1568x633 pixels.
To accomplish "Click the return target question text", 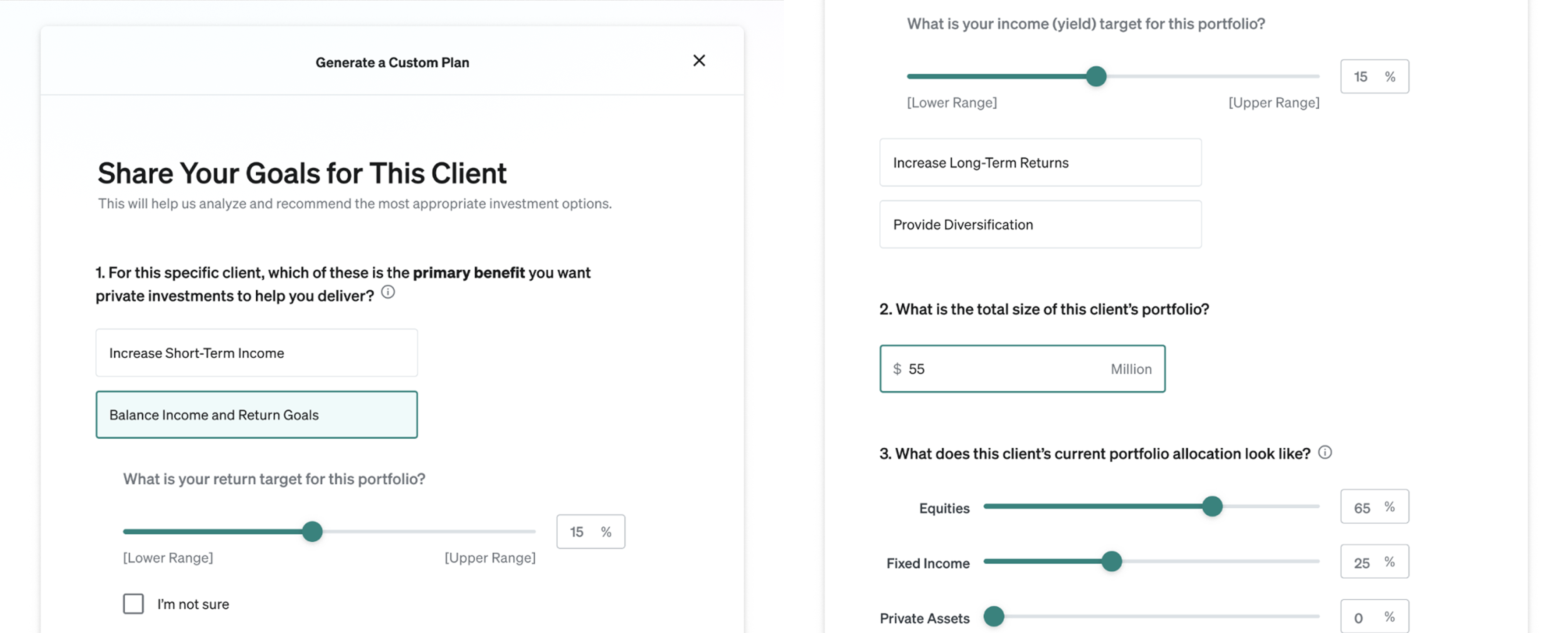I will point(274,479).
